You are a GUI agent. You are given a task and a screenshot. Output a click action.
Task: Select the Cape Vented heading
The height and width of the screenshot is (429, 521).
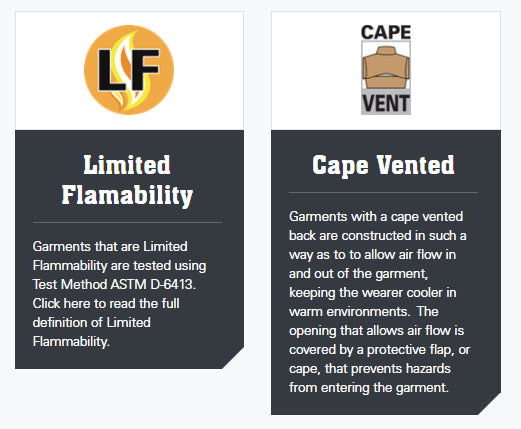coord(383,165)
